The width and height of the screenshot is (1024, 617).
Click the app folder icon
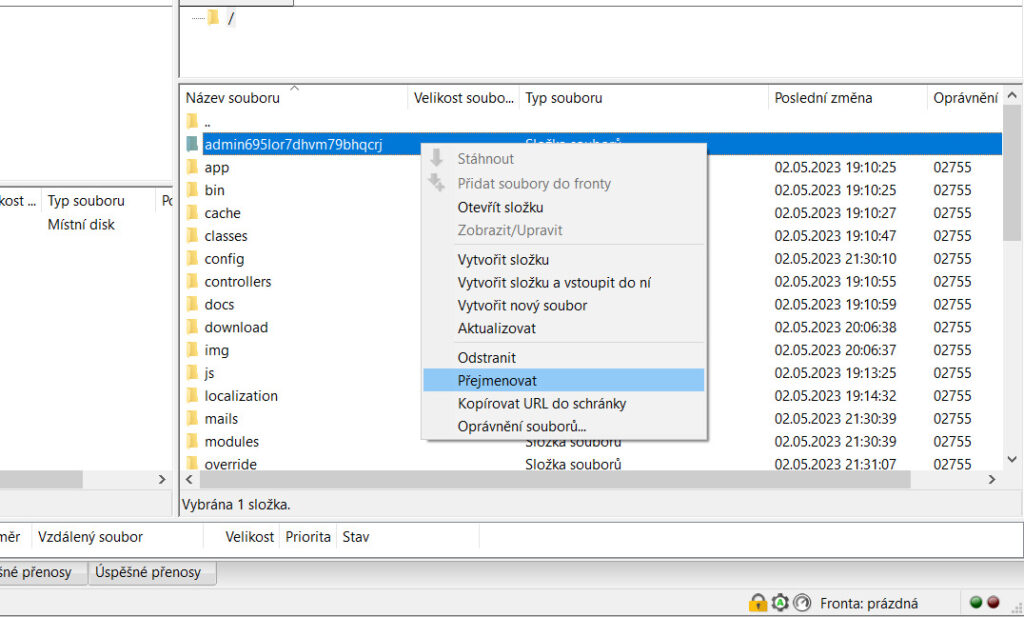(x=192, y=166)
